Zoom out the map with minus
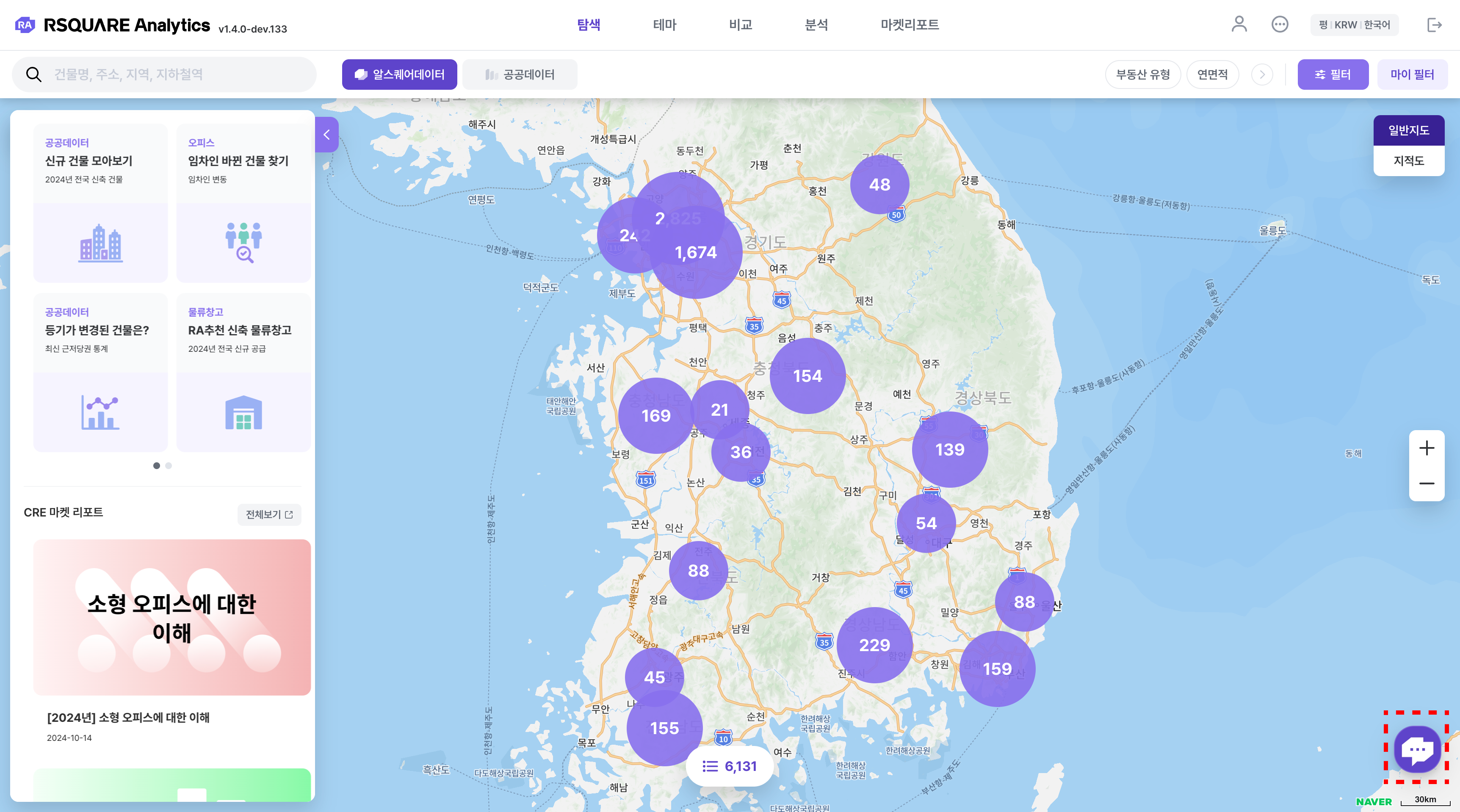 (1426, 483)
